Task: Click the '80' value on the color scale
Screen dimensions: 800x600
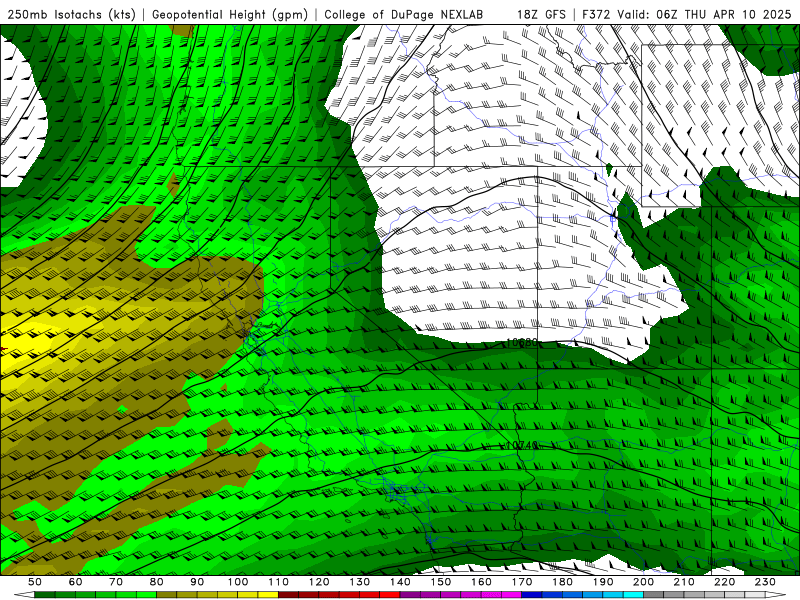Action: pos(157,582)
